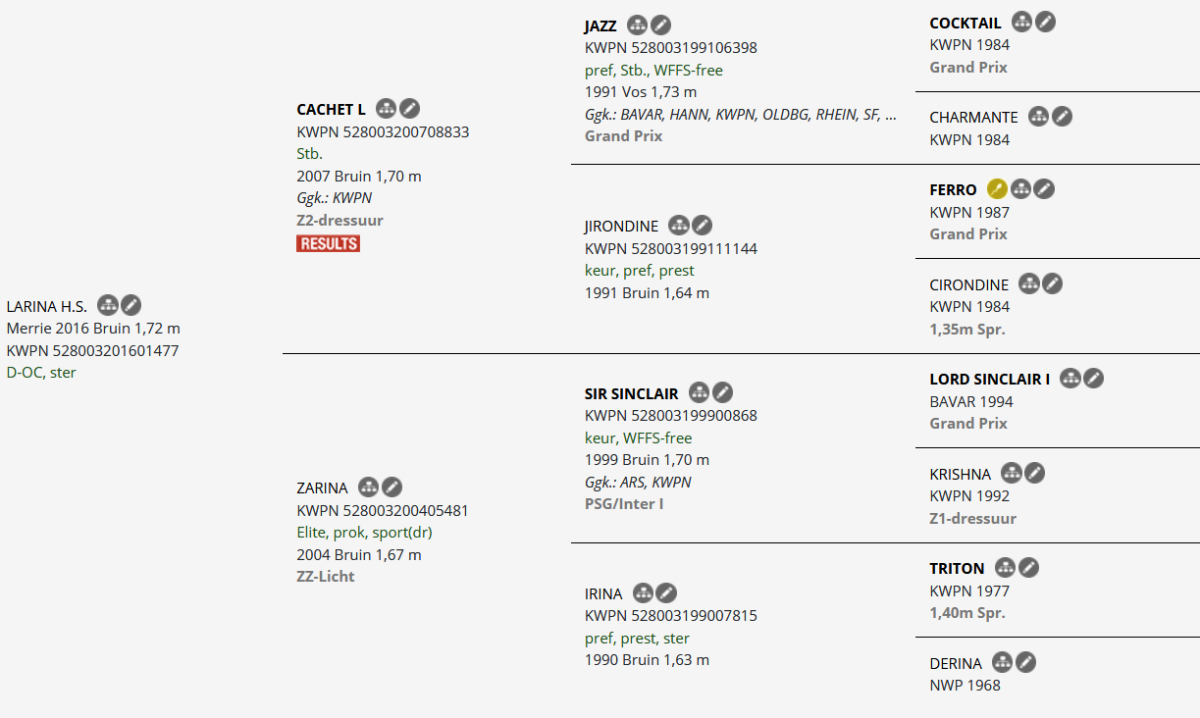This screenshot has height=718, width=1200.
Task: Click edit pencil icon for LORD SINCLAIR I
Action: pos(1094,378)
